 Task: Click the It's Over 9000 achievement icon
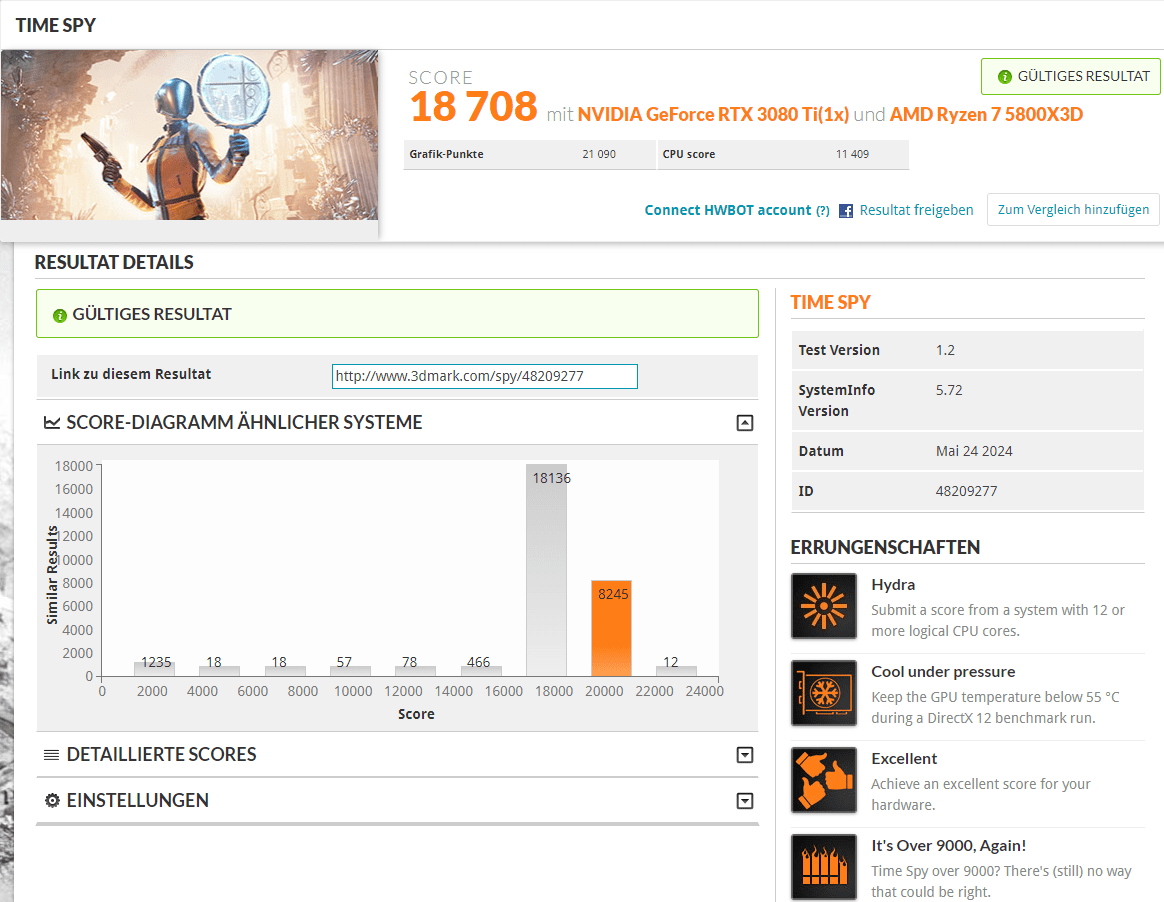(x=824, y=866)
